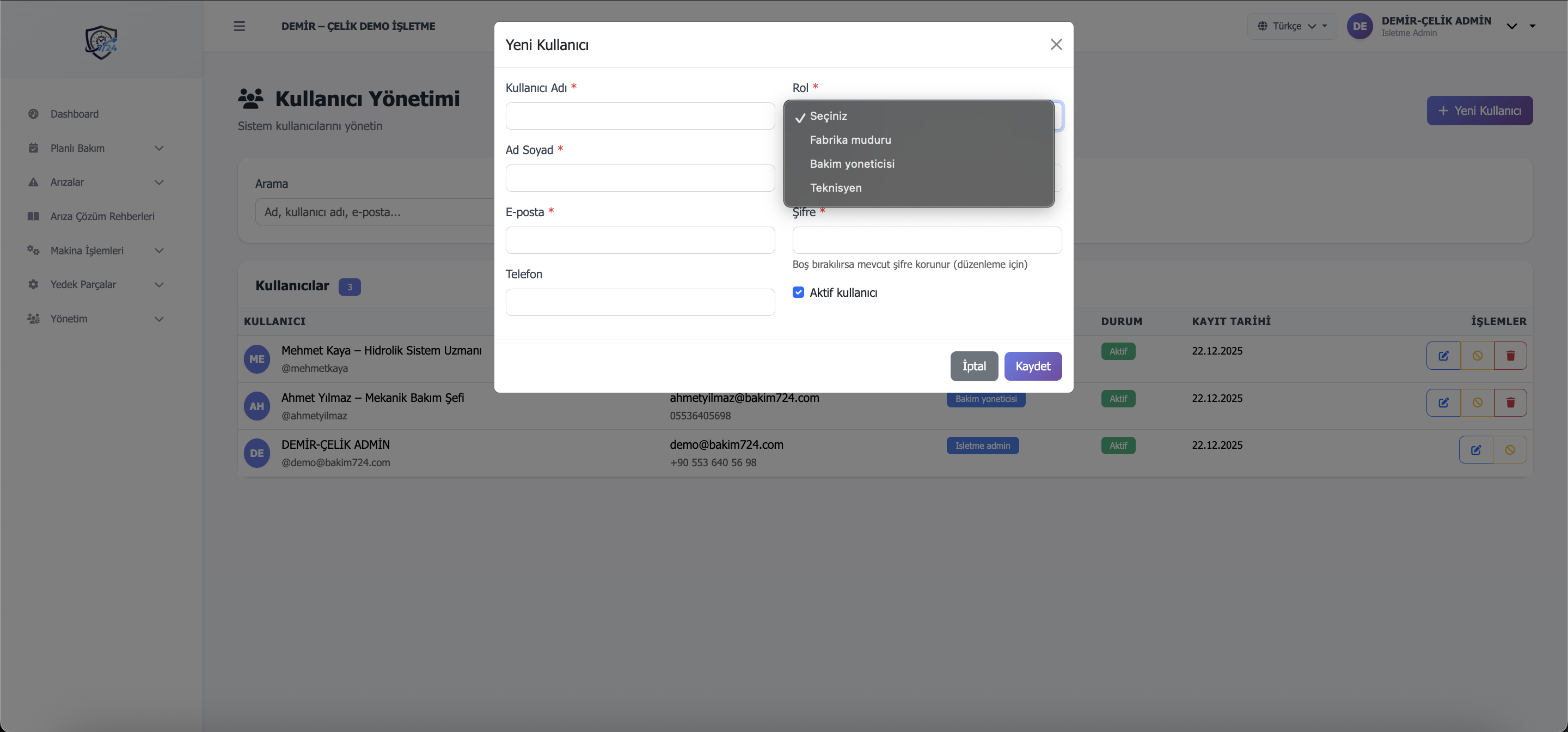
Task: Click edit icon for Ahmet Yılmaz
Action: click(1443, 402)
